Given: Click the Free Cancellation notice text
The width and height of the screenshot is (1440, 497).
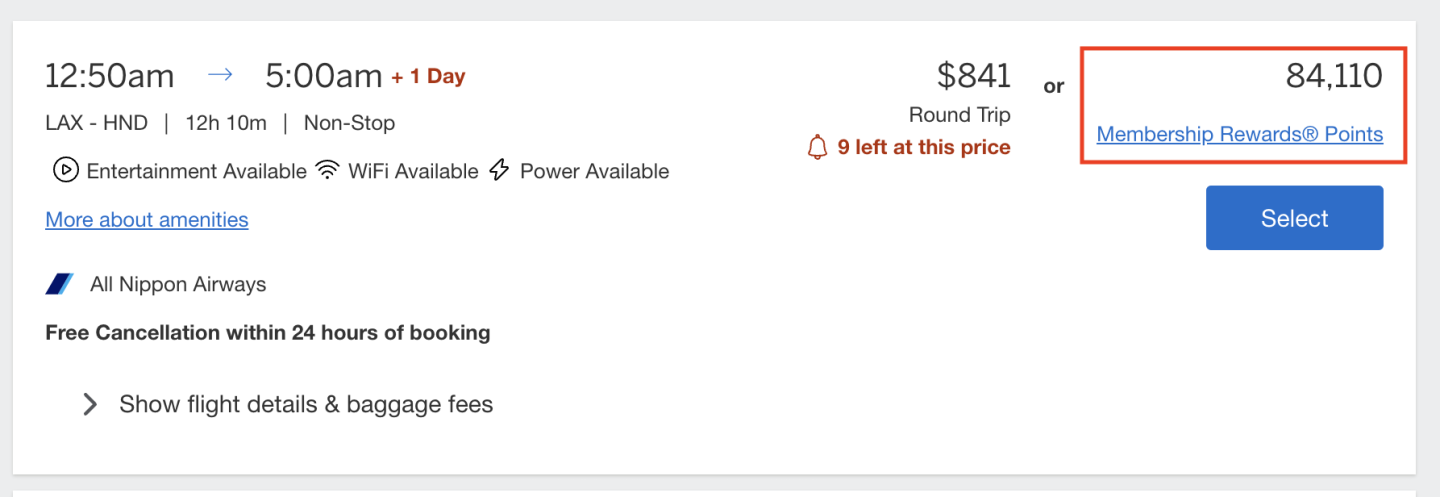Looking at the screenshot, I should point(268,332).
